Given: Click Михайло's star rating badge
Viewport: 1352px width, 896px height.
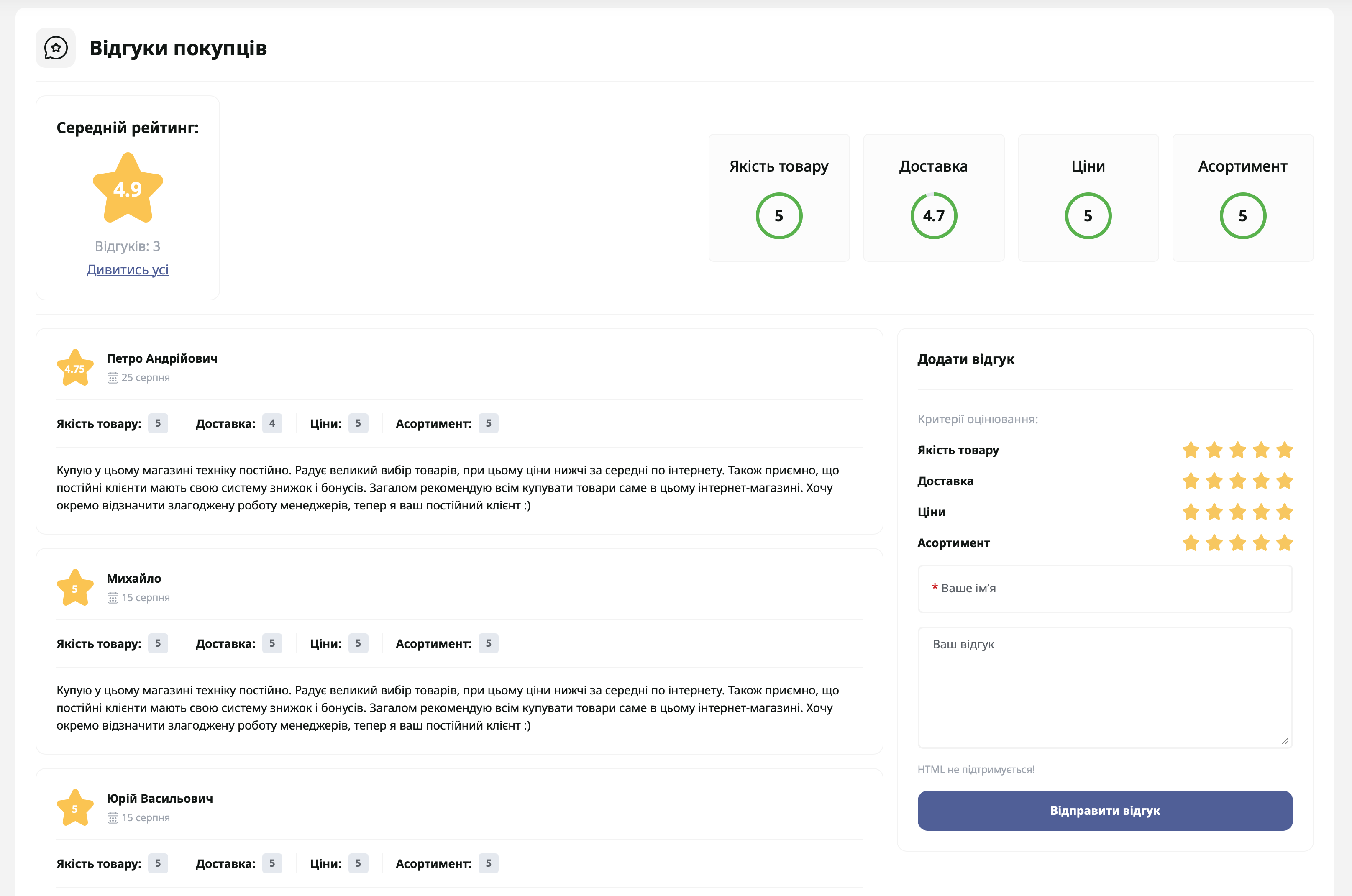Looking at the screenshot, I should [75, 588].
